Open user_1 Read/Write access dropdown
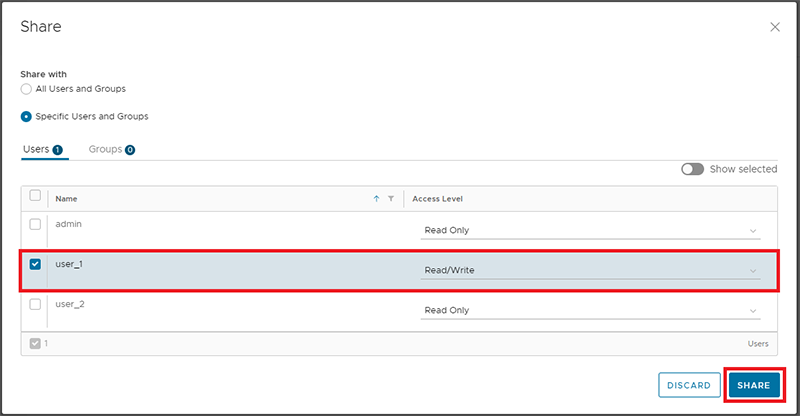This screenshot has width=800, height=416. tap(590, 270)
